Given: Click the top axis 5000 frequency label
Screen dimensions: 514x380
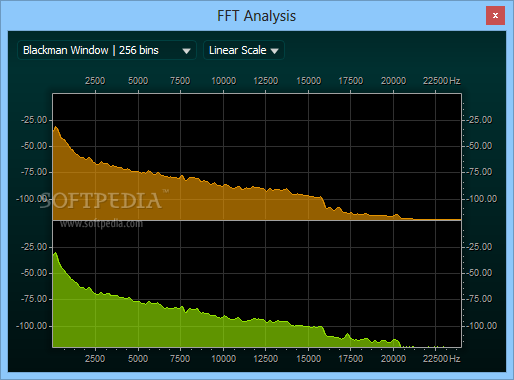Looking at the screenshot, I should (x=138, y=81).
